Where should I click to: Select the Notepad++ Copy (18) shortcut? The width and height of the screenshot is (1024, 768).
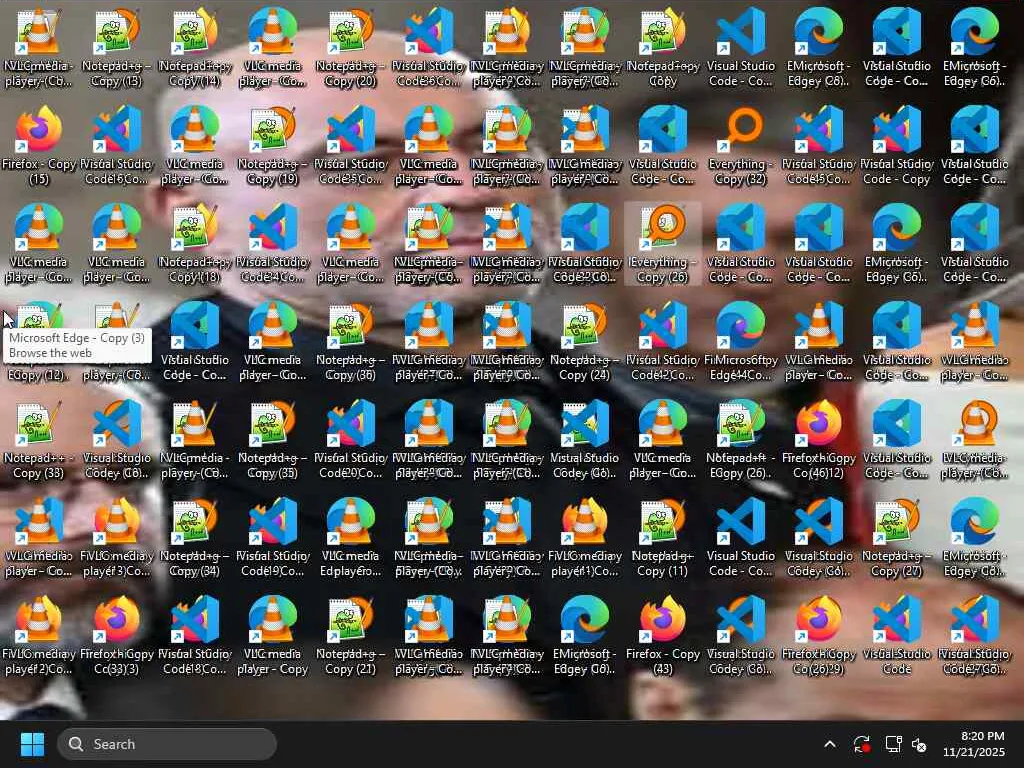coord(195,243)
